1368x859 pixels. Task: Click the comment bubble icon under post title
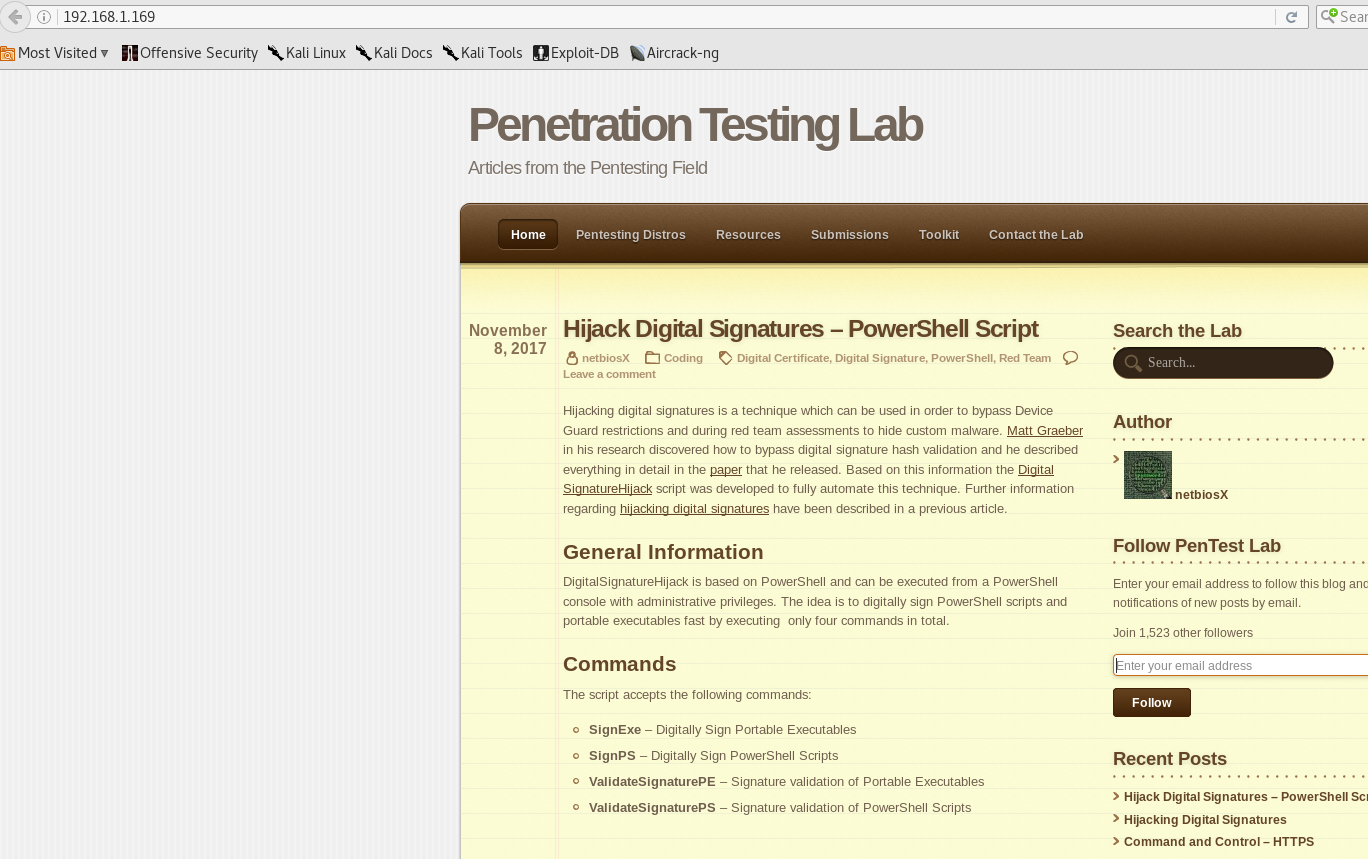coord(1070,358)
